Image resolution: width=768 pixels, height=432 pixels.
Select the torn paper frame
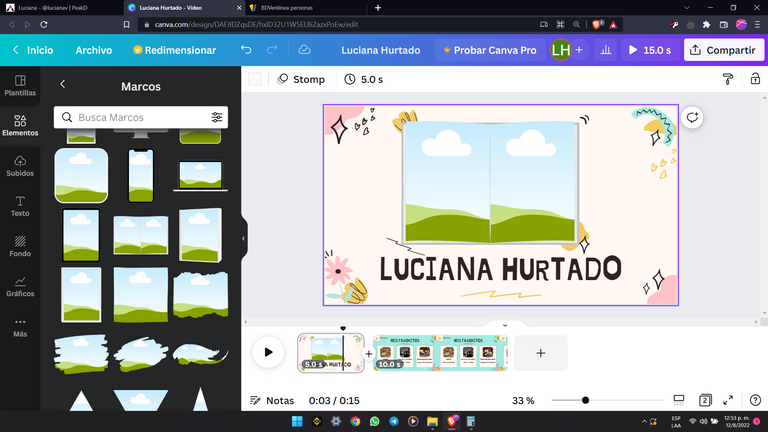tap(200, 295)
